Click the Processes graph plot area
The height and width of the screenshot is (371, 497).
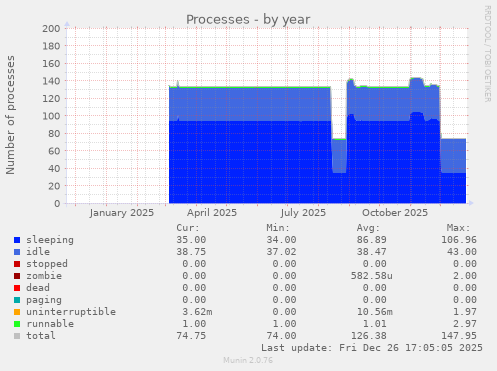[x=267, y=116]
